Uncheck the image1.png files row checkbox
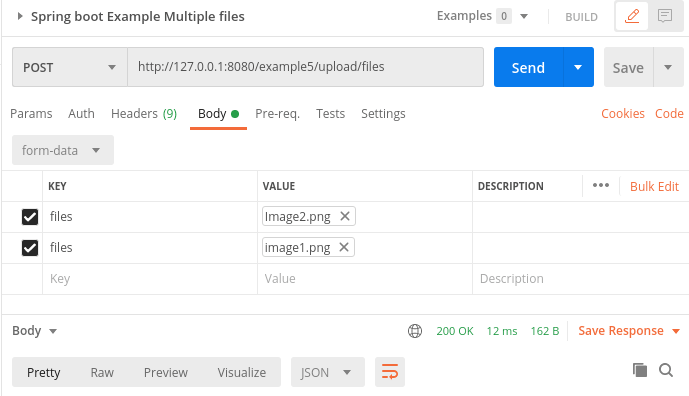Image resolution: width=689 pixels, height=396 pixels. 30,248
